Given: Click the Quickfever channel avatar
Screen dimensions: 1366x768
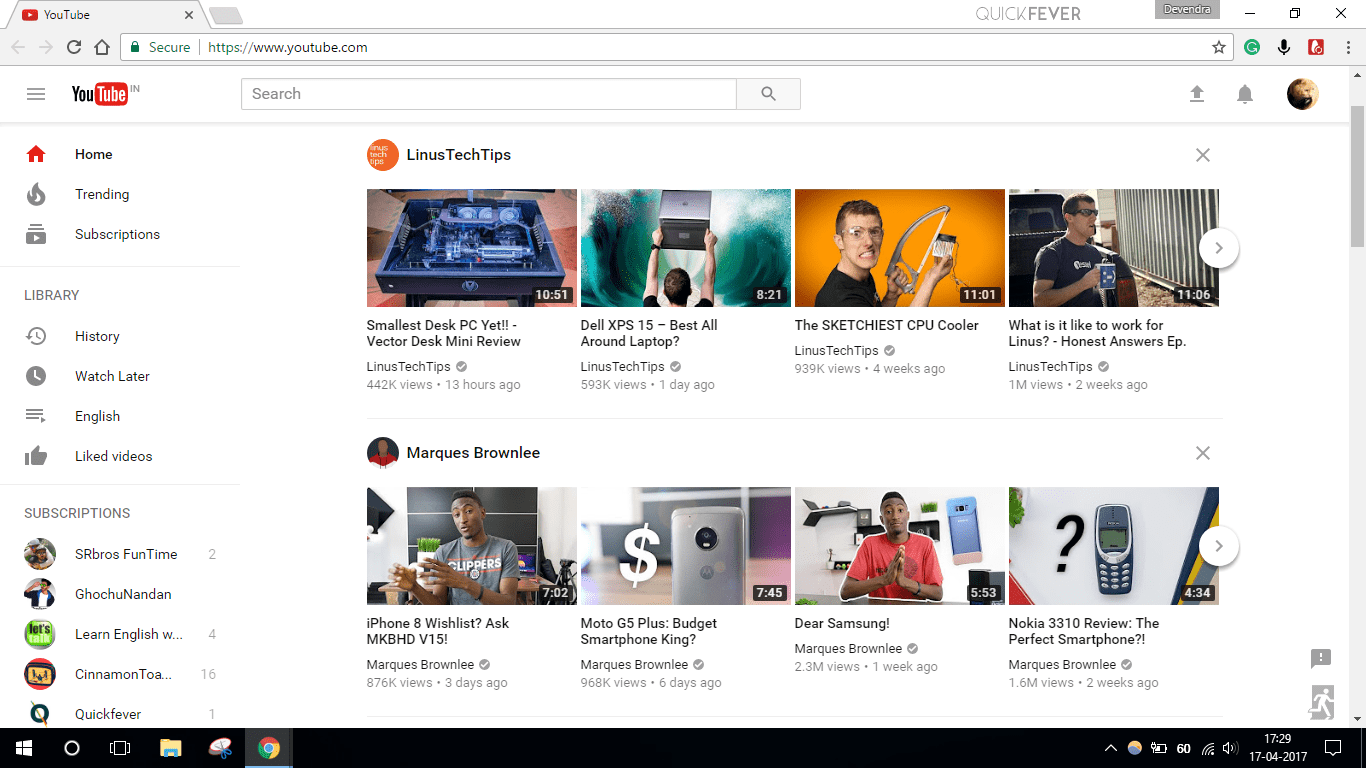Looking at the screenshot, I should coord(40,714).
